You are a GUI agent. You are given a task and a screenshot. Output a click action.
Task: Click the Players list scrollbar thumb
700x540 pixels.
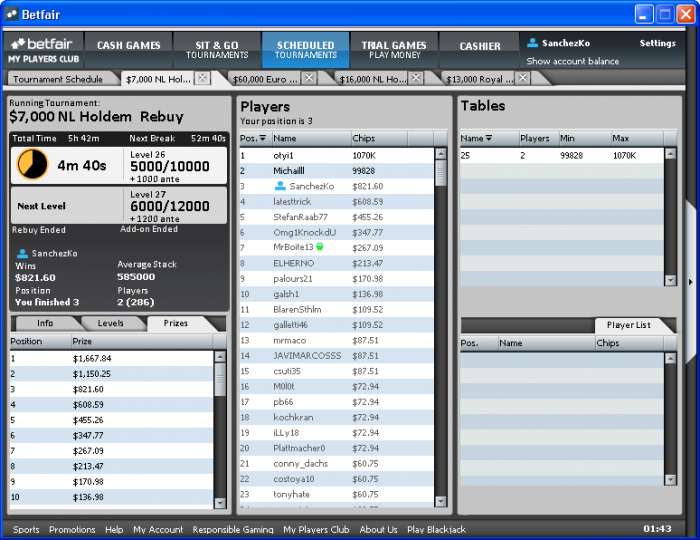tap(441, 173)
